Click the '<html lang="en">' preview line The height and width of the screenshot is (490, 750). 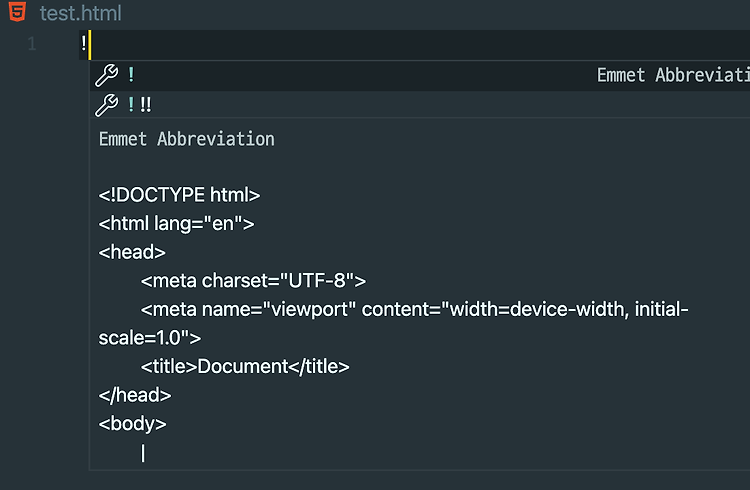pos(176,223)
